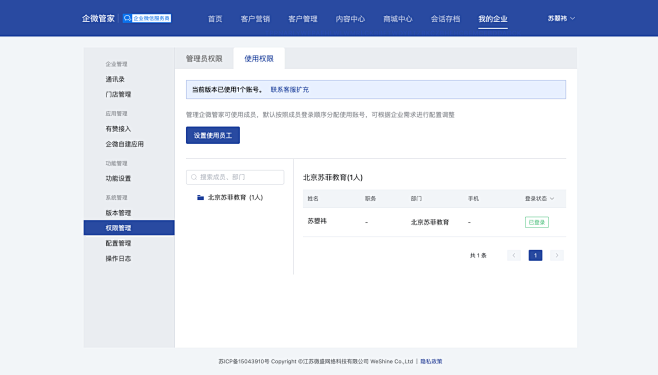Open 内容中心 in the top navigation
658x375 pixels.
[350, 19]
